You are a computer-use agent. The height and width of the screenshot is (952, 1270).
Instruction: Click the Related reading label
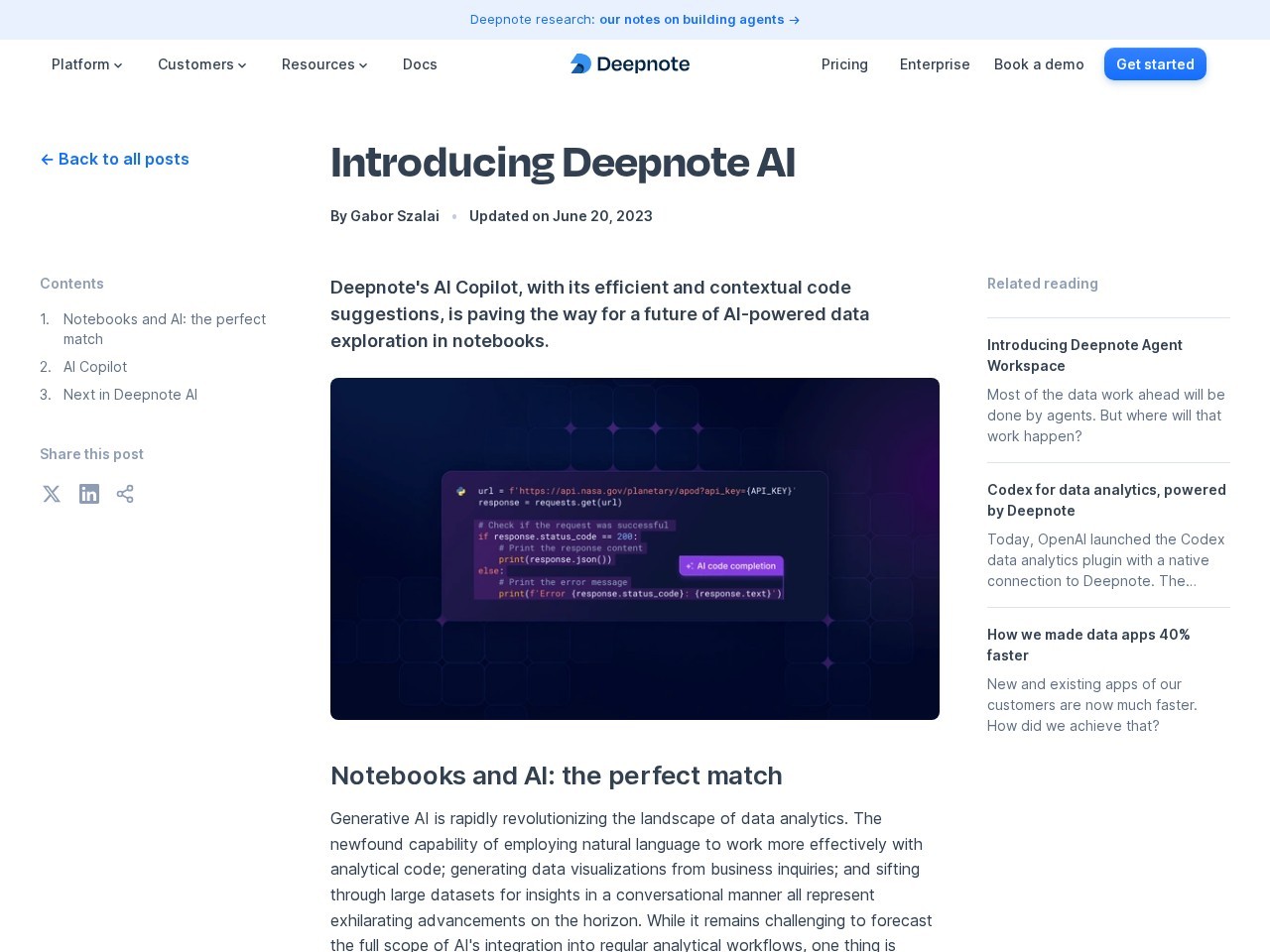(1043, 284)
